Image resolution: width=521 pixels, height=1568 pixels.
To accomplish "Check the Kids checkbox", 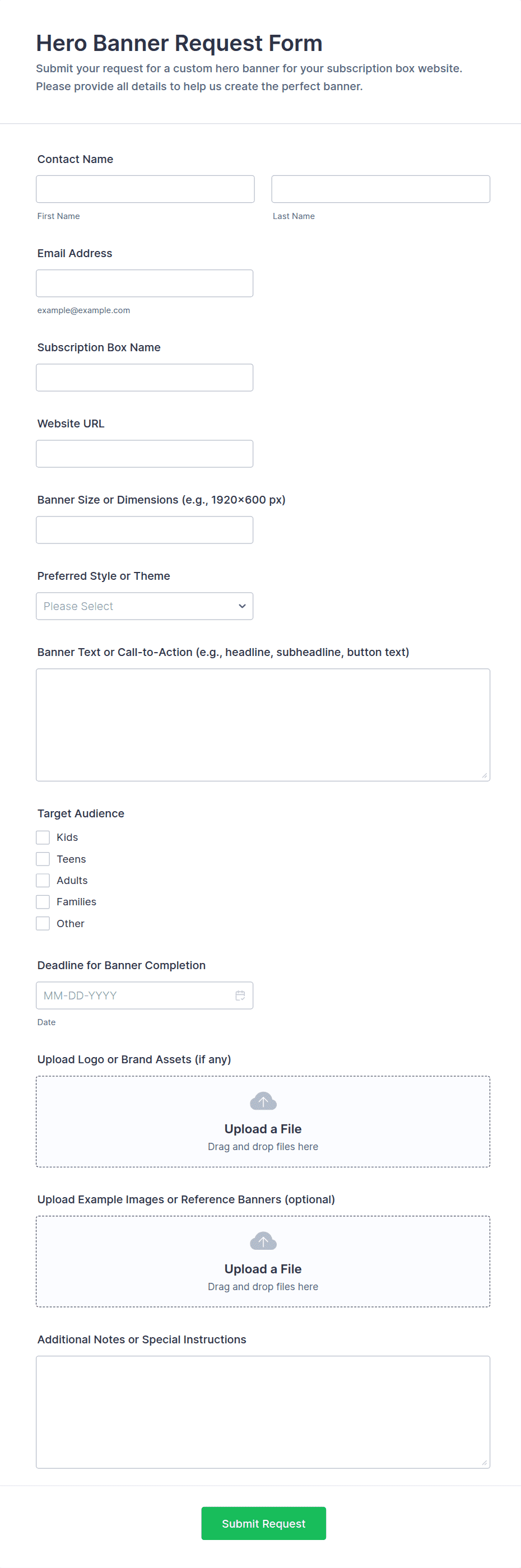I will click(43, 837).
